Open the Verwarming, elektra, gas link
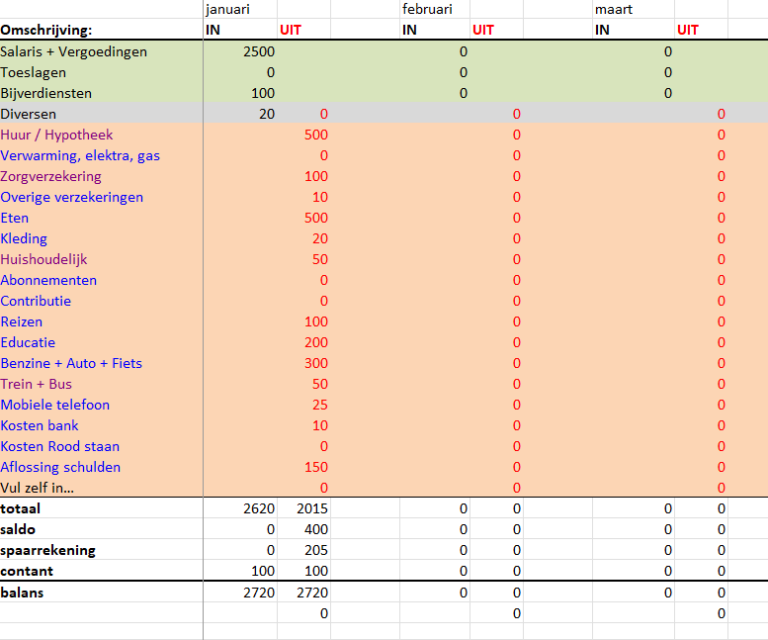Viewport: 768px width, 640px height. tap(80, 156)
